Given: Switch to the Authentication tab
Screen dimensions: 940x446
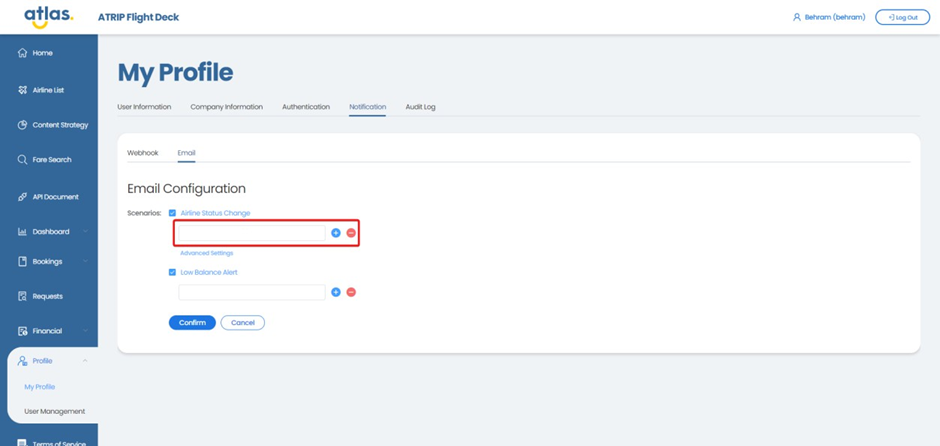Looking at the screenshot, I should (305, 107).
